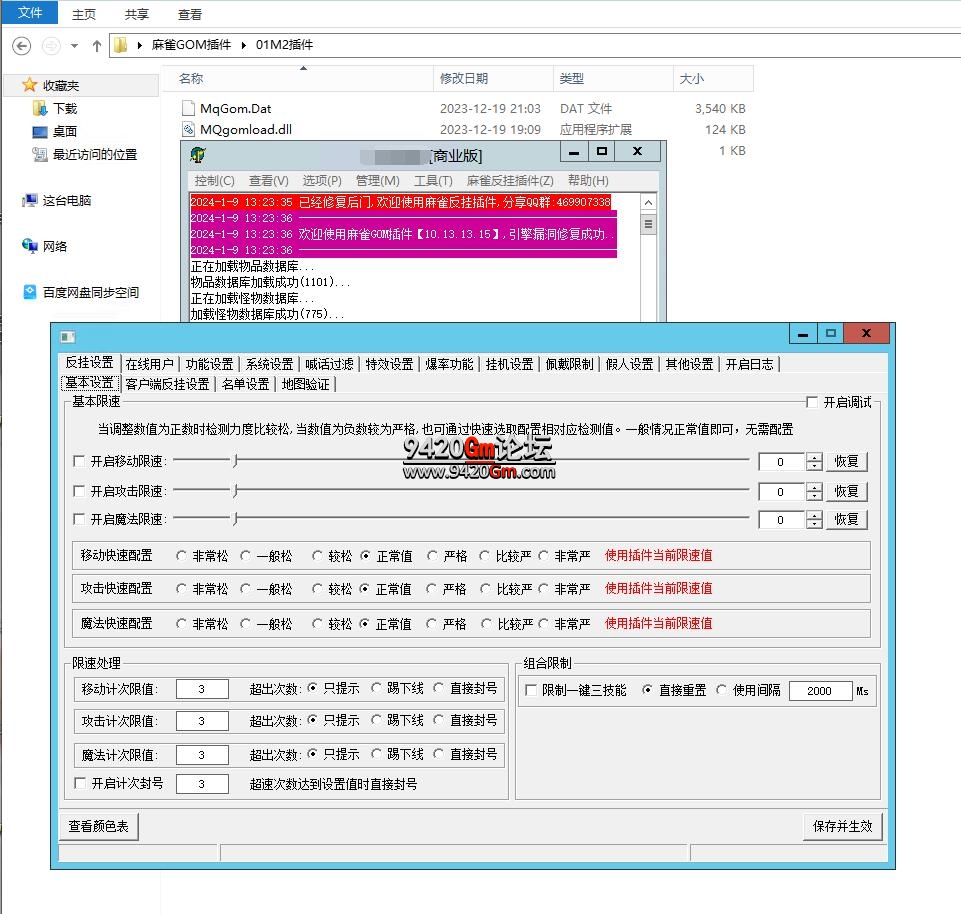This screenshot has width=961, height=914.
Task: Sort files by 名称 column
Action: 297,78
